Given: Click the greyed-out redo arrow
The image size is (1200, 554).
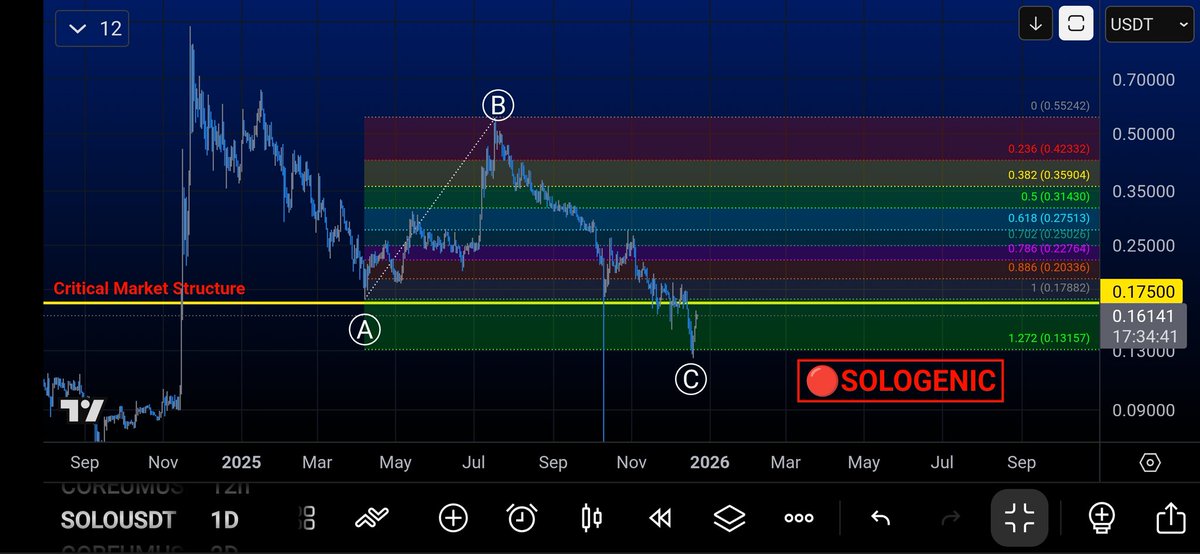Looking at the screenshot, I should [x=950, y=517].
